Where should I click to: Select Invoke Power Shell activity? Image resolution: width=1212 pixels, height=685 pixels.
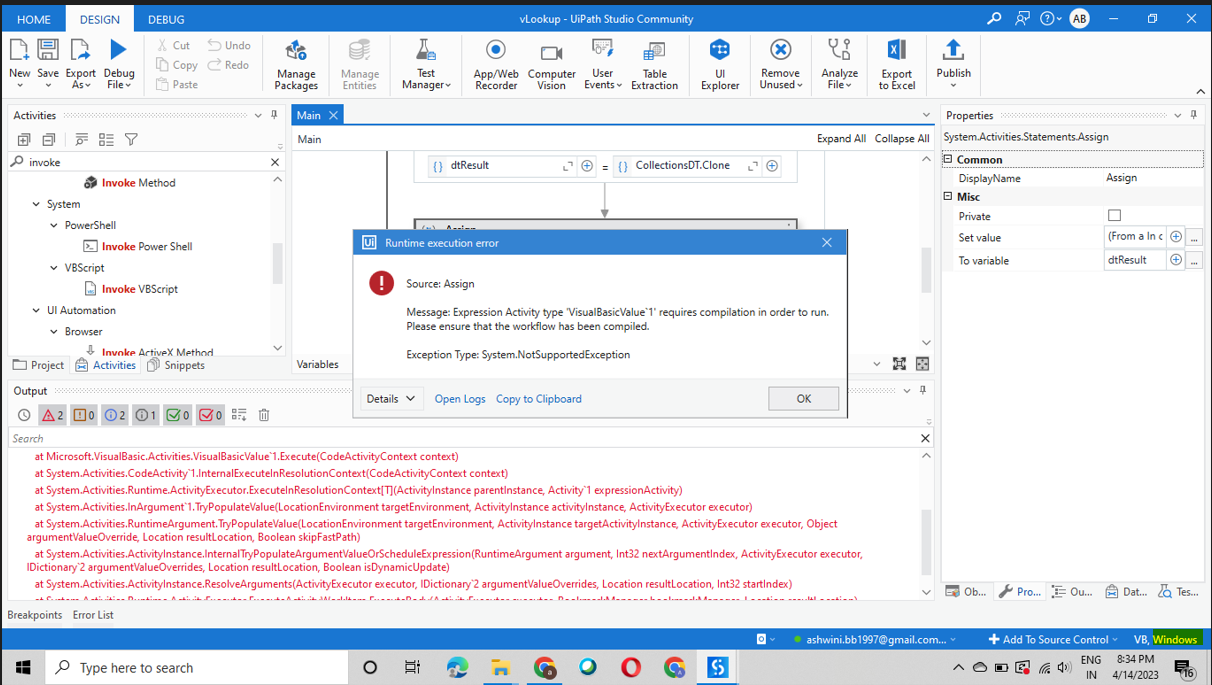tap(138, 246)
